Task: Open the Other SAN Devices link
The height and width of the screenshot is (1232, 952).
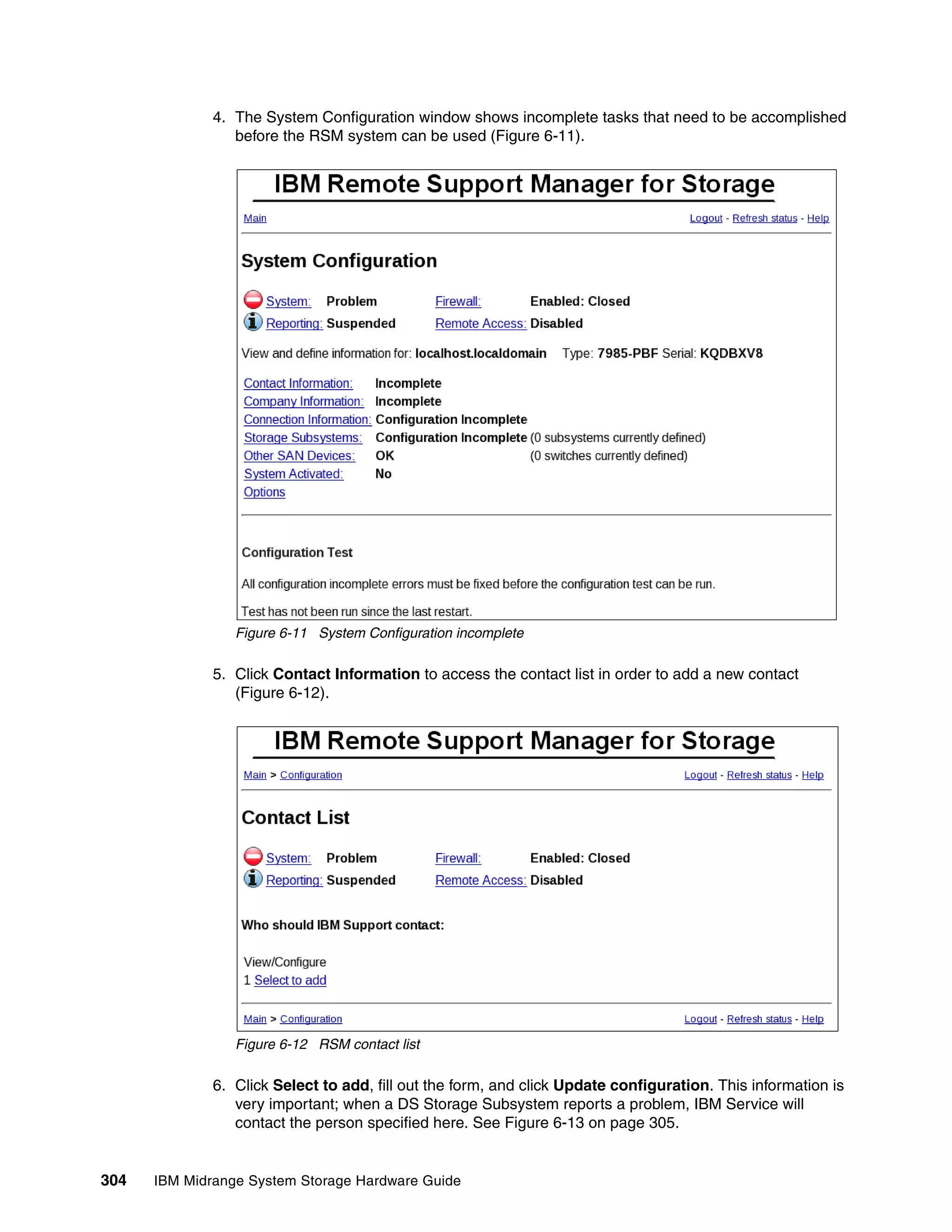Action: coord(299,456)
